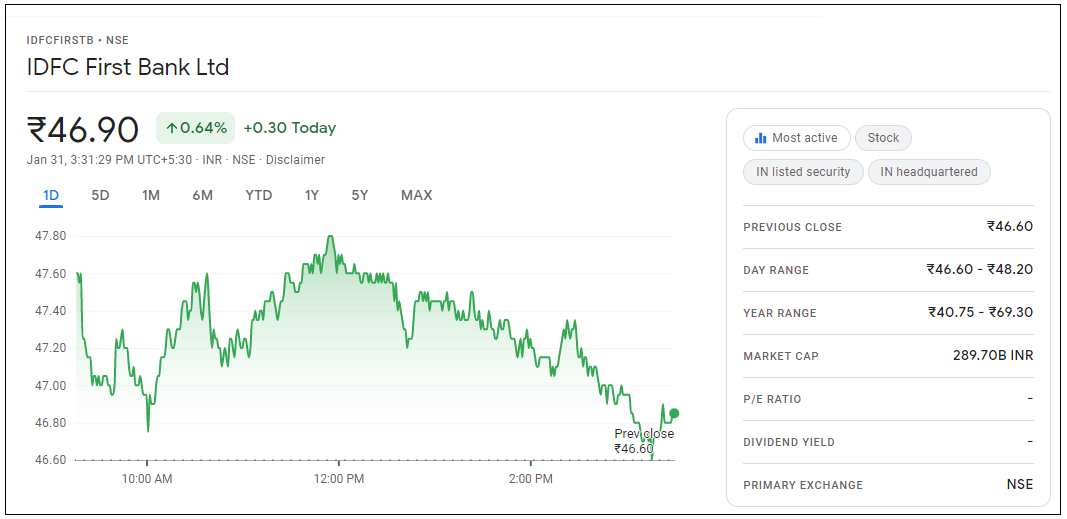Open the IN listed security chip
Image resolution: width=1067 pixels, height=519 pixels.
(x=803, y=172)
